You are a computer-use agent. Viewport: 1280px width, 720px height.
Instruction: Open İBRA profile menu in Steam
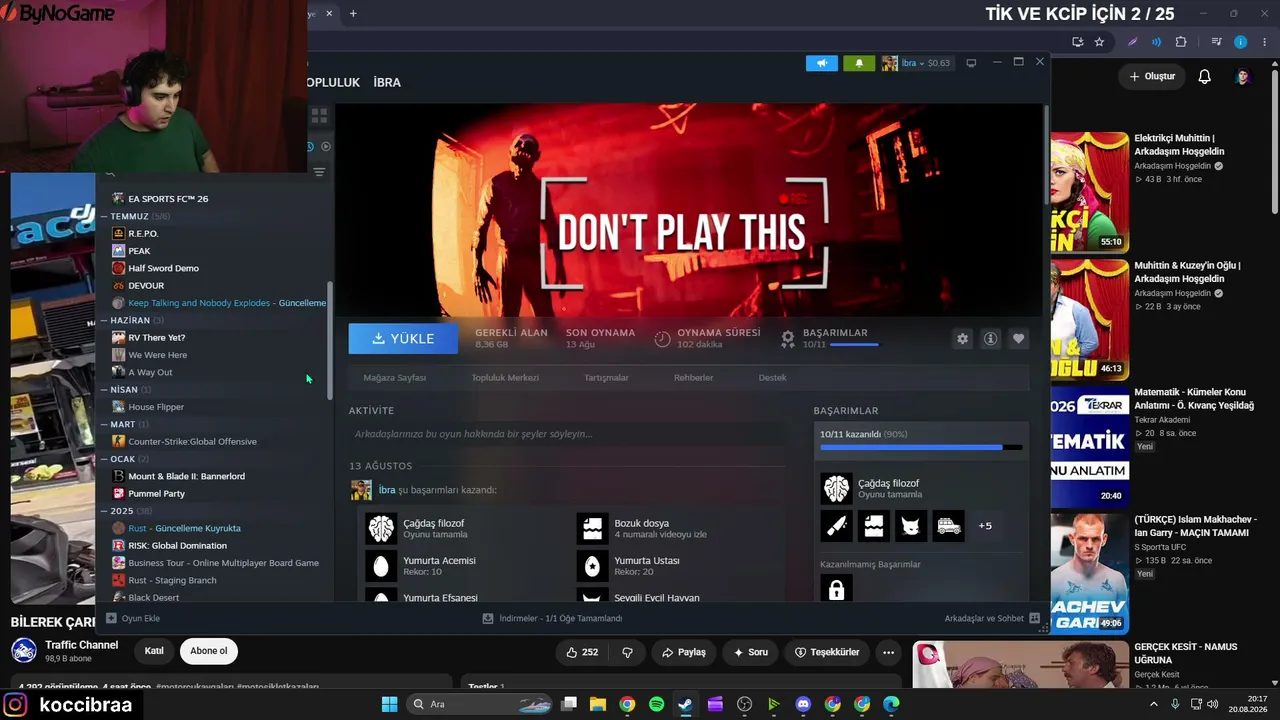tap(387, 83)
